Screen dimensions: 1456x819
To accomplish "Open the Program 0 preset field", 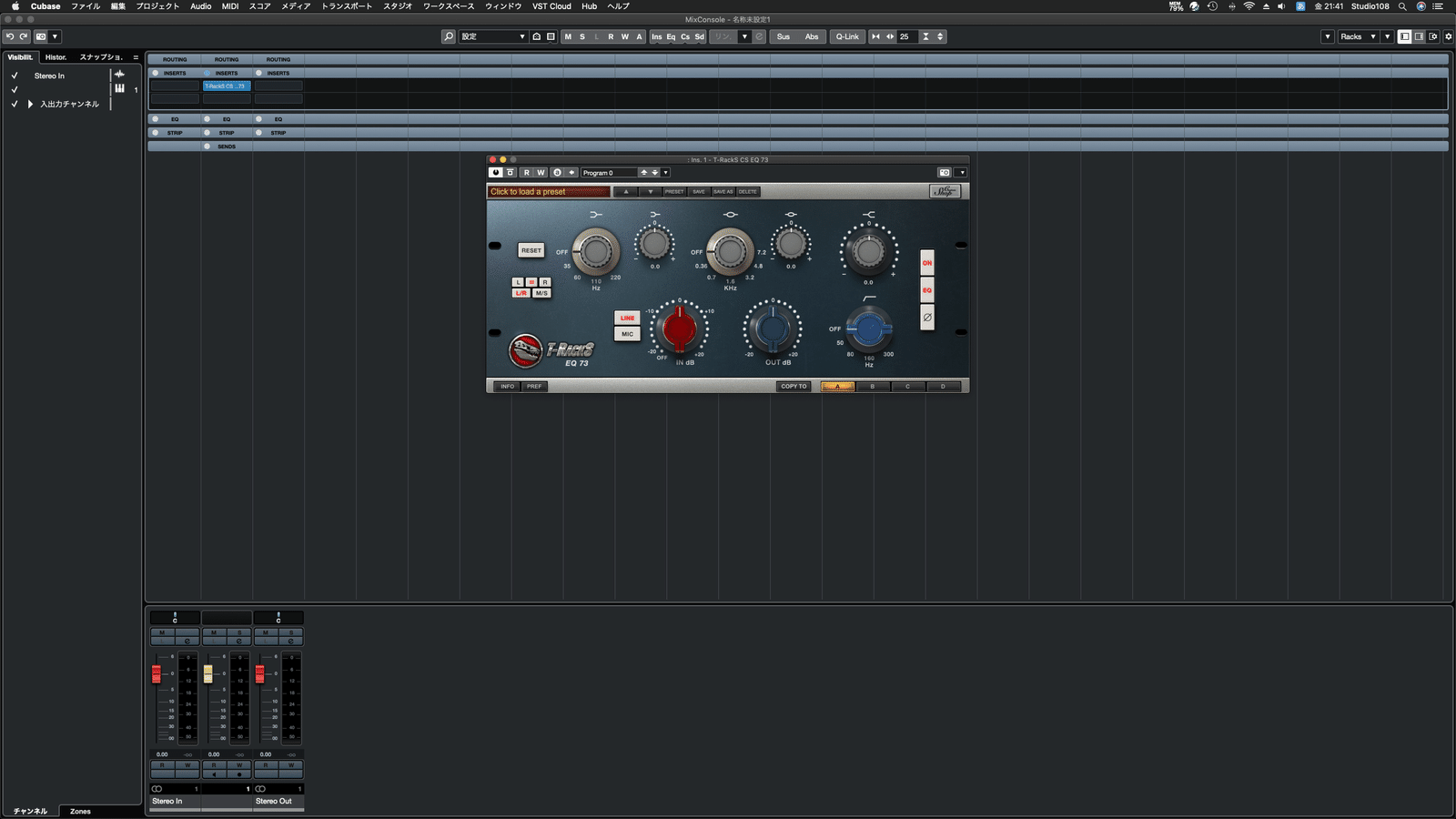I will [x=608, y=172].
